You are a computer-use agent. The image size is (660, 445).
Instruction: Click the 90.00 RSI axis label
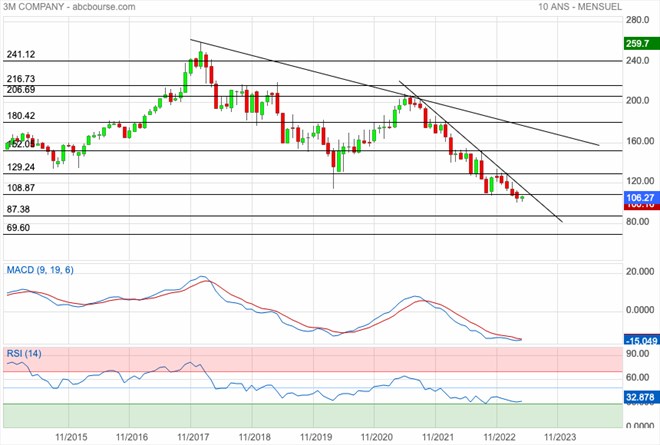click(x=638, y=354)
